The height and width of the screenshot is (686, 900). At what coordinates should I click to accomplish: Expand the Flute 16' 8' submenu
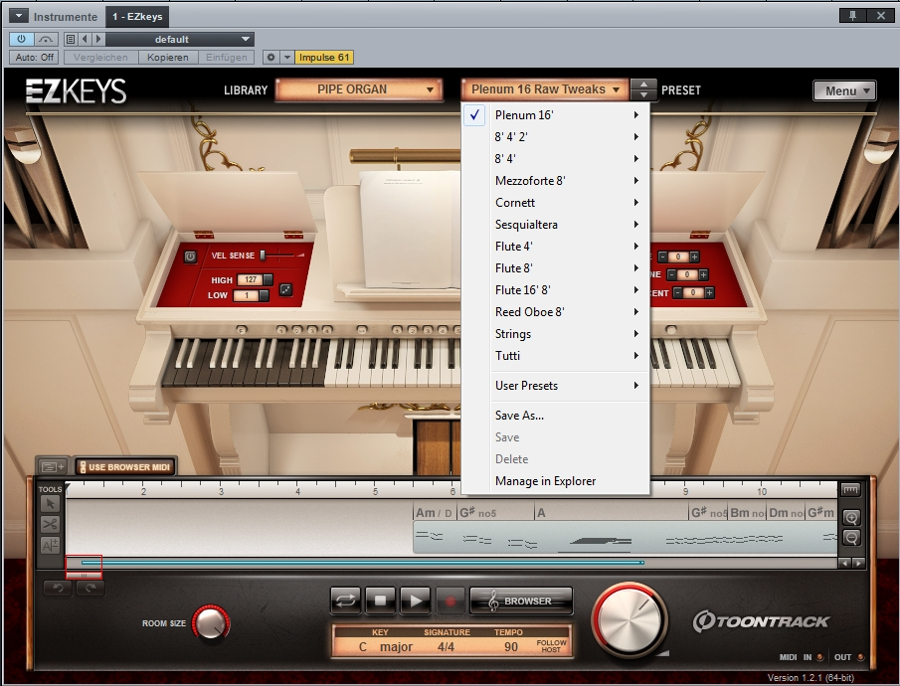(556, 290)
